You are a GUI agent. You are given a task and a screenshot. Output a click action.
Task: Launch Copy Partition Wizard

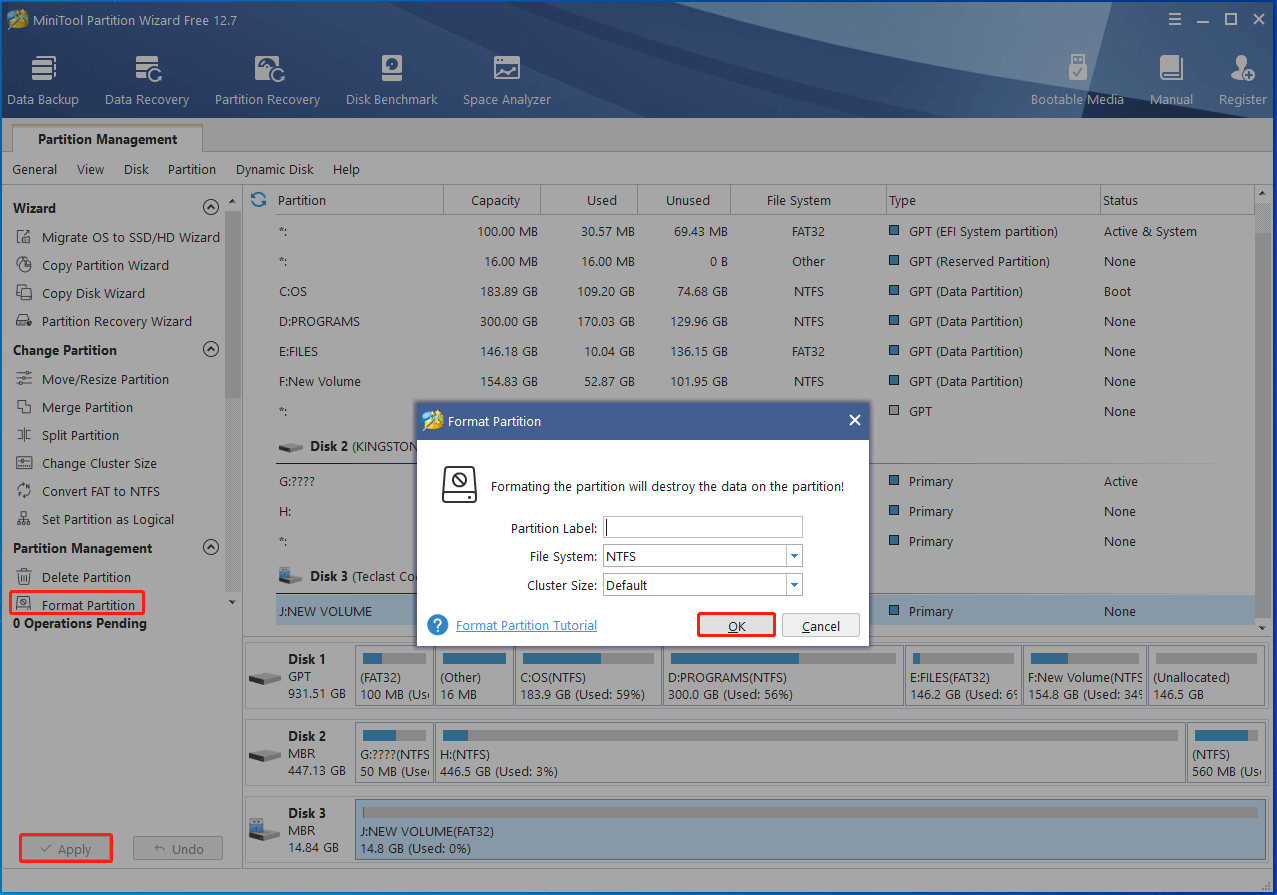point(92,265)
